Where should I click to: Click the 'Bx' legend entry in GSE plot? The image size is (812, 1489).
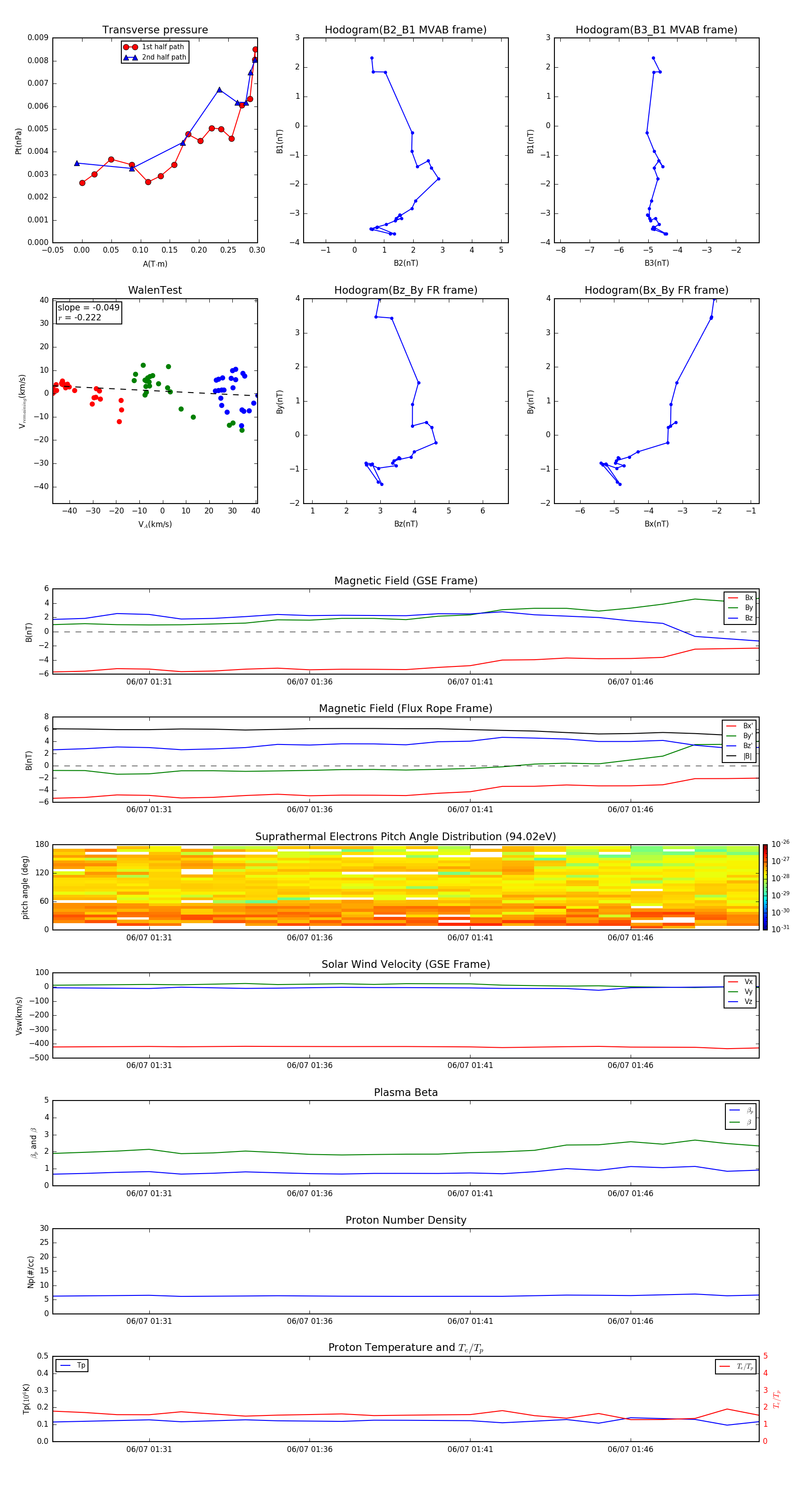pos(740,598)
